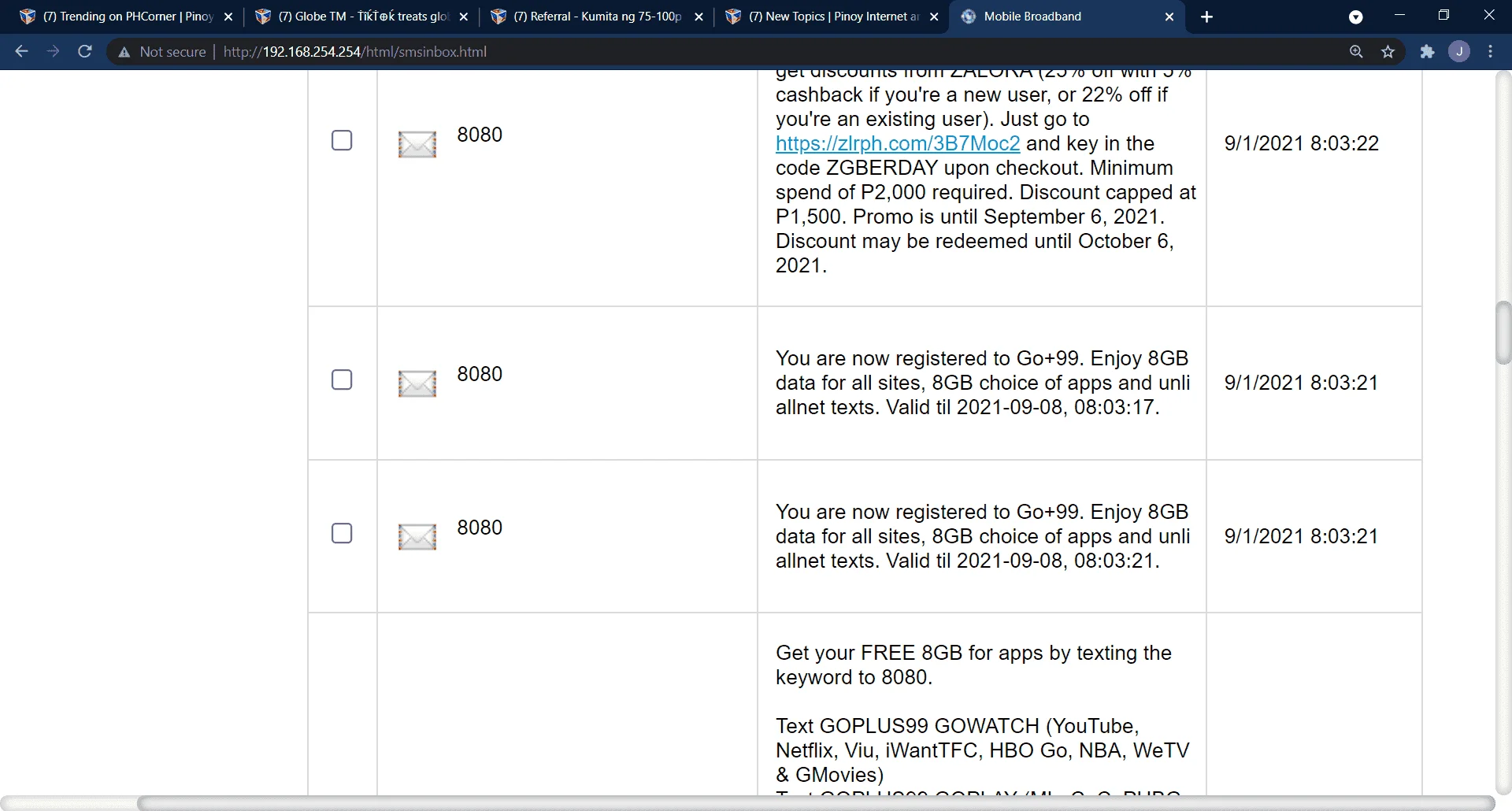Viewport: 1512px width, 811px height.
Task: Close the New Topics tab
Action: (x=934, y=17)
